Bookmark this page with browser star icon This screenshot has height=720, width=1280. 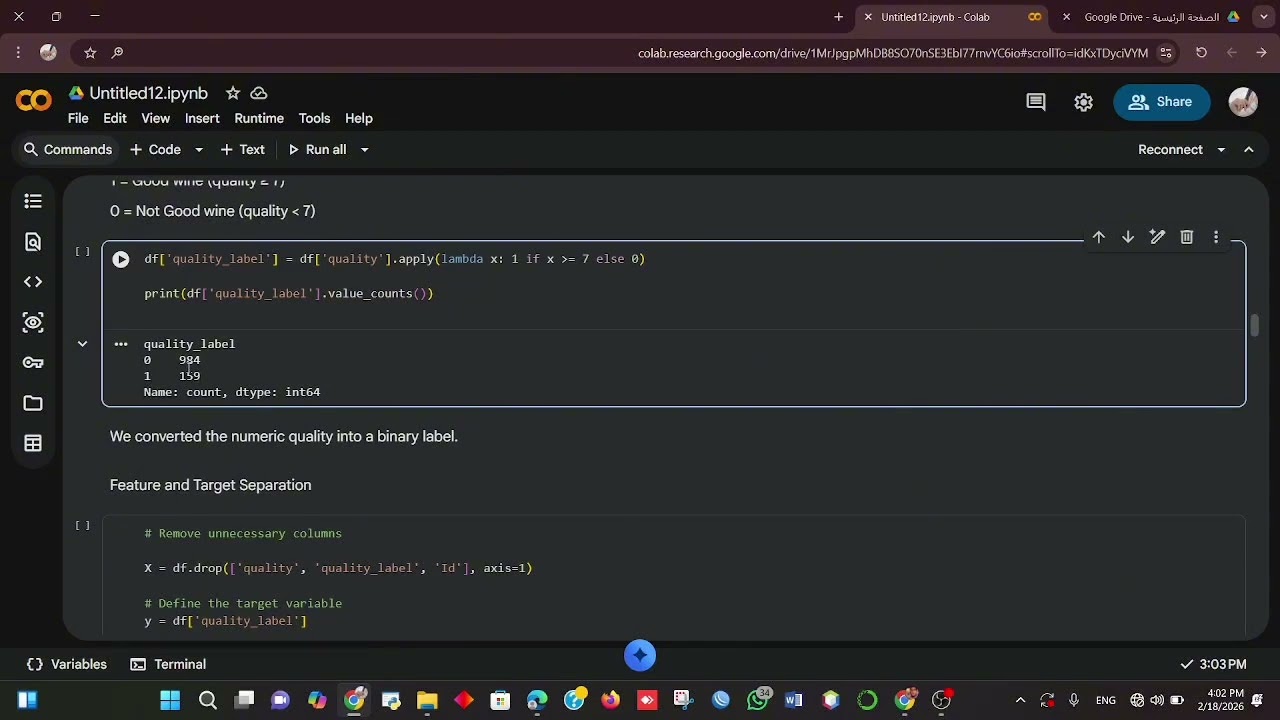(x=90, y=53)
